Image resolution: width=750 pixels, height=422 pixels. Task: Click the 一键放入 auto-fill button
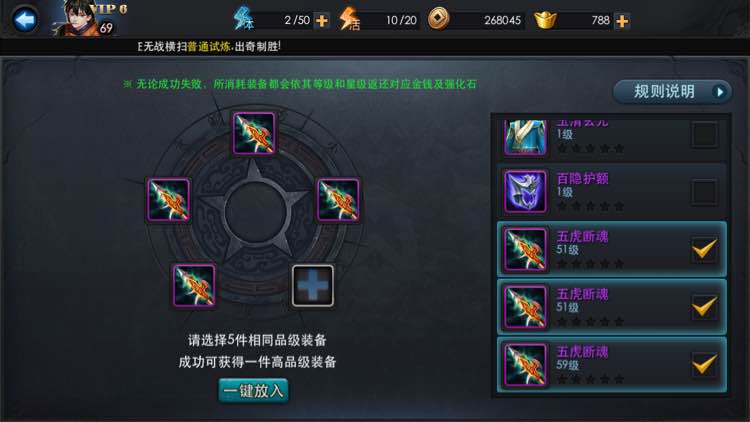click(x=254, y=391)
